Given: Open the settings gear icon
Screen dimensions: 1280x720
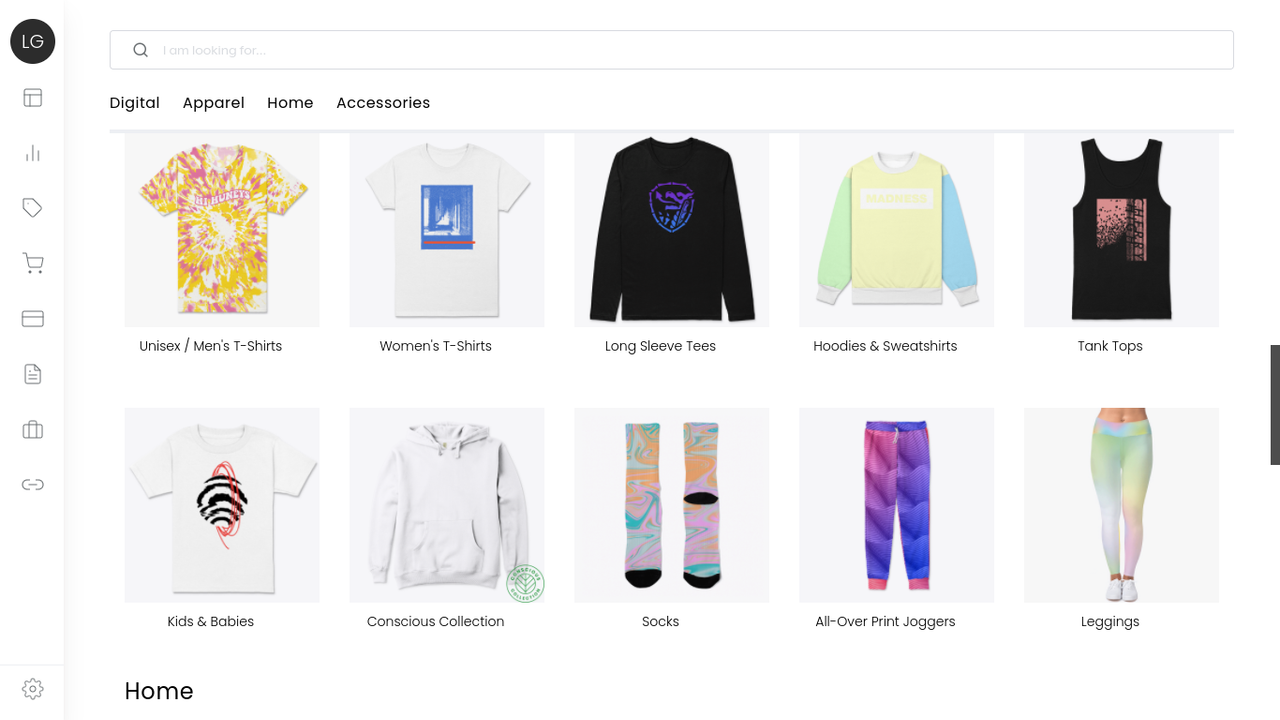Looking at the screenshot, I should [x=32, y=689].
